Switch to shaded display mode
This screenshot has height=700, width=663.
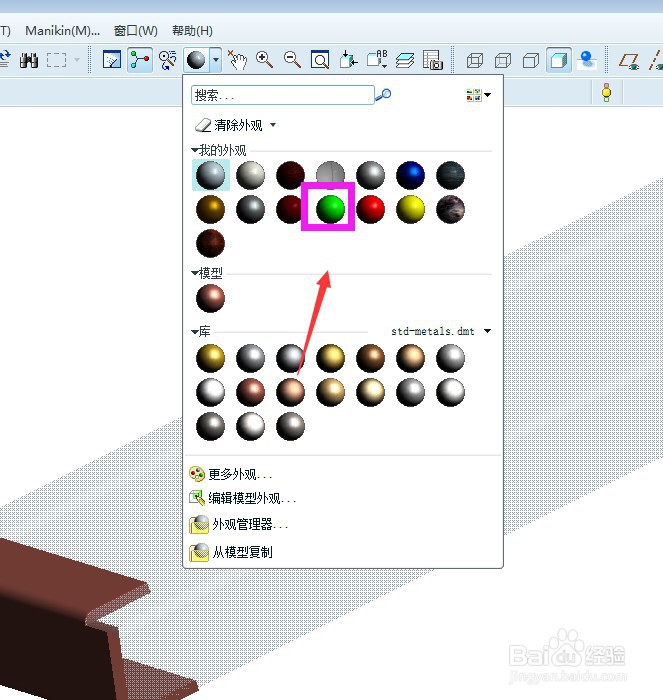click(x=559, y=60)
